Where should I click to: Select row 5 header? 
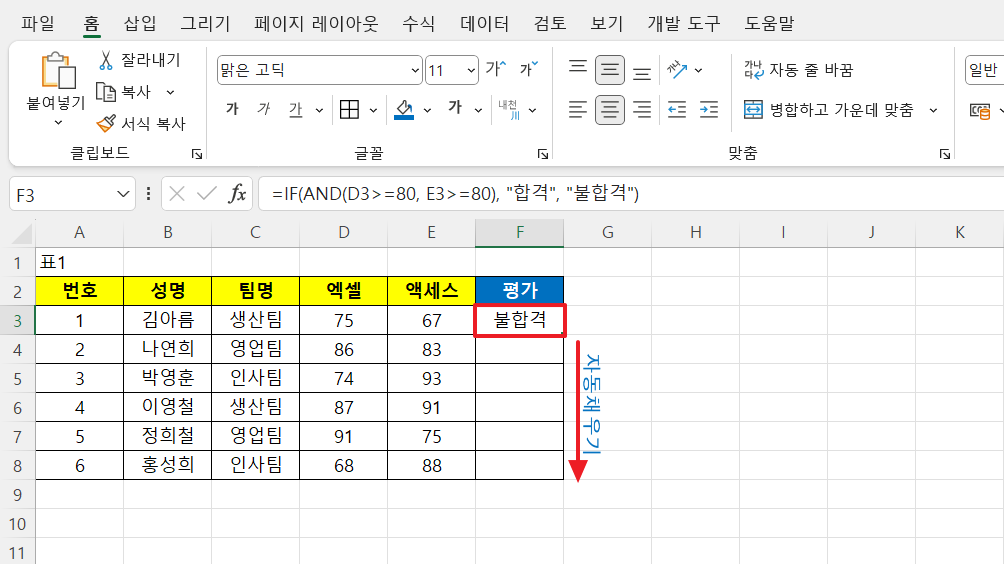coord(17,378)
